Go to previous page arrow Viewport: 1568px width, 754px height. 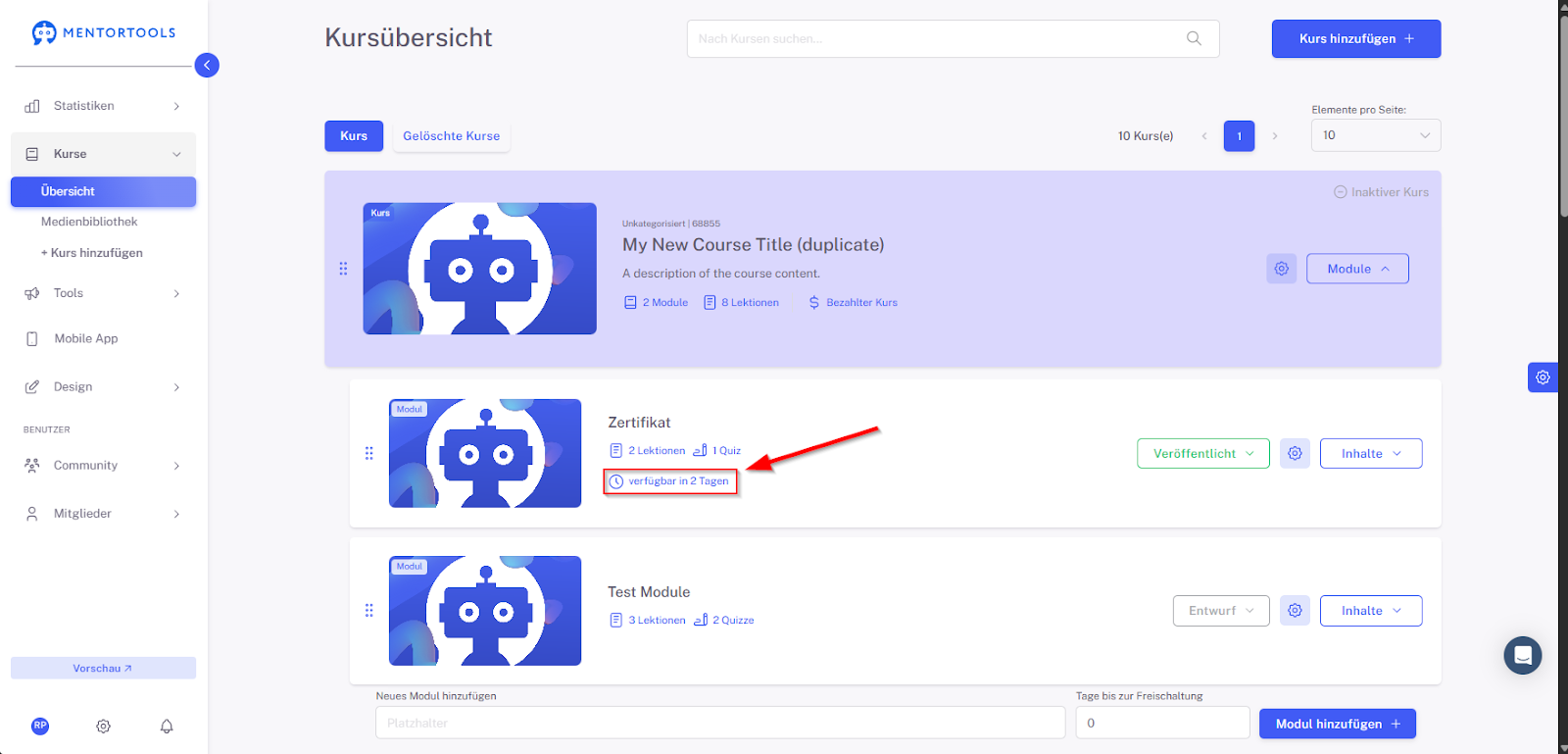pyautogui.click(x=1204, y=136)
